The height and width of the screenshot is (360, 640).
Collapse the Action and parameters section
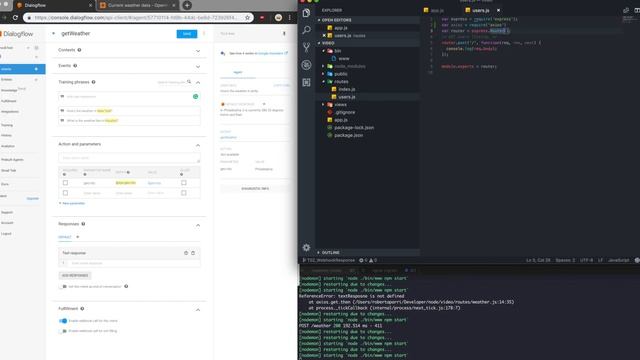pos(198,145)
